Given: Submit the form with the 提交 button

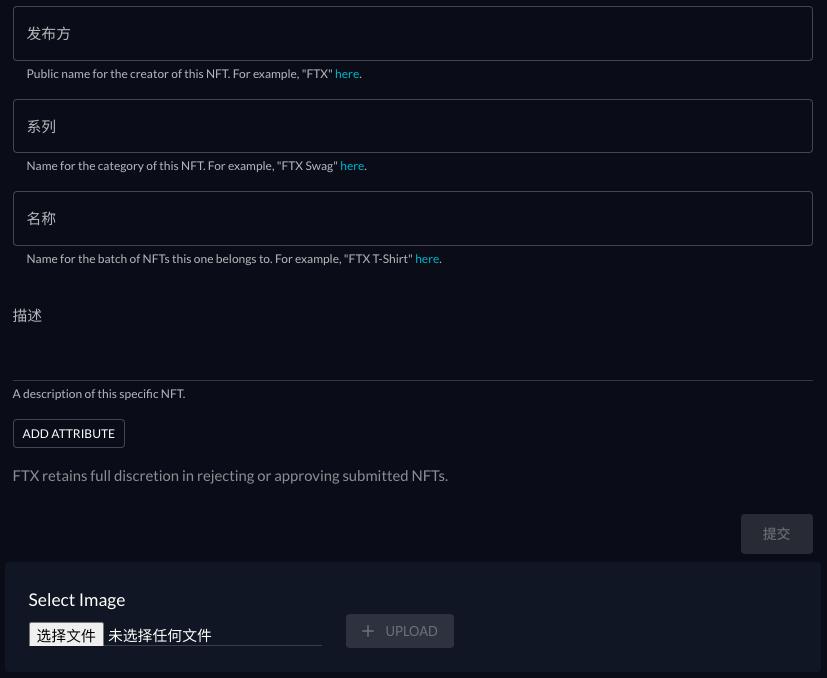Looking at the screenshot, I should [776, 534].
